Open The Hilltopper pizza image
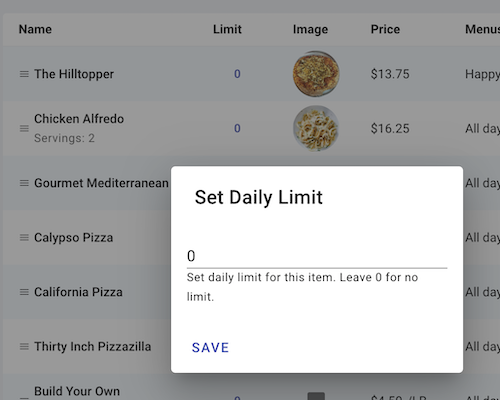This screenshot has height=400, width=500. point(316,74)
